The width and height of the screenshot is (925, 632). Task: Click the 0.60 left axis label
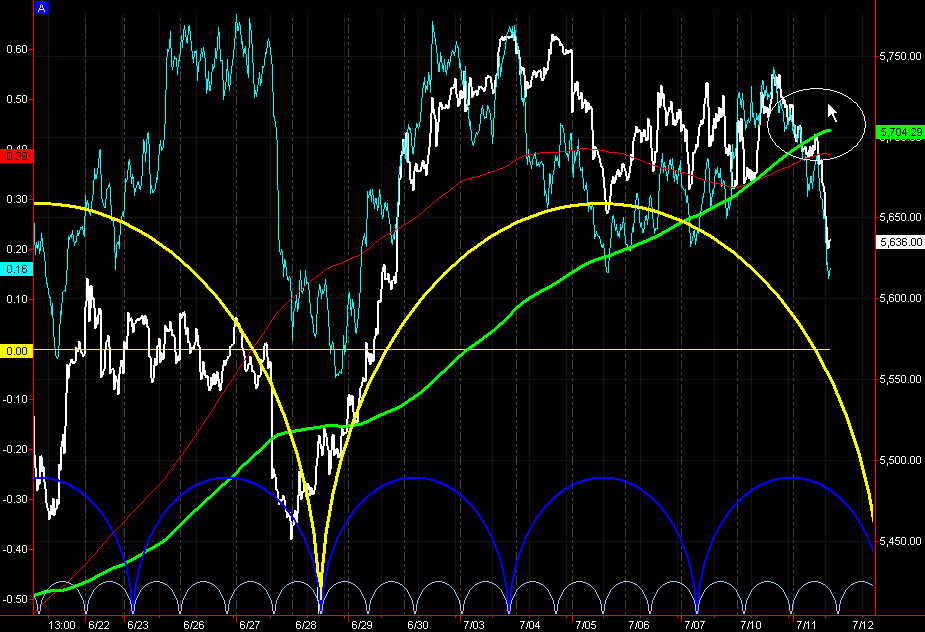[17, 49]
